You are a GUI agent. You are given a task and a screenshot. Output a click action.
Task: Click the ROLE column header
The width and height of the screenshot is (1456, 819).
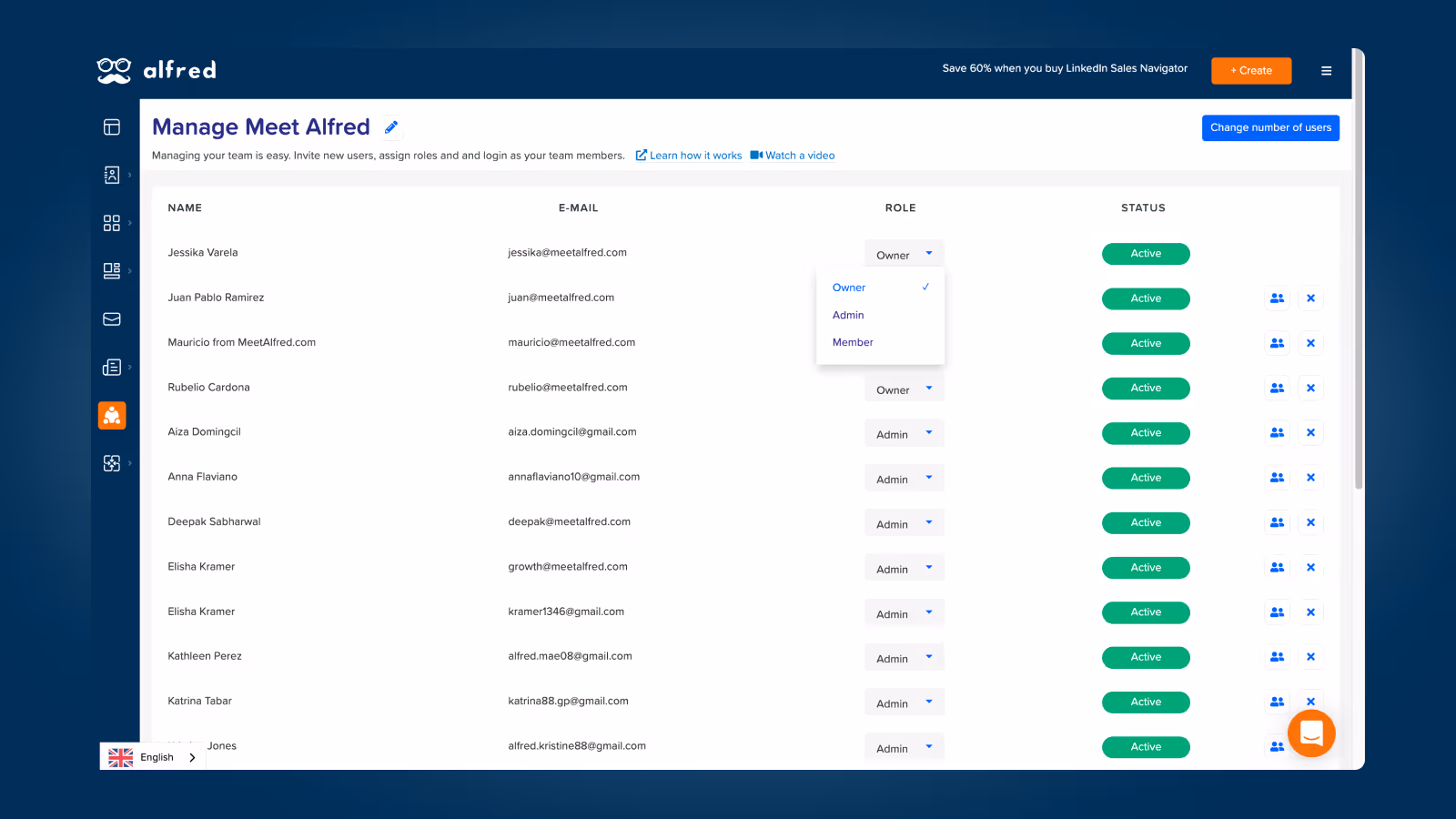(901, 208)
